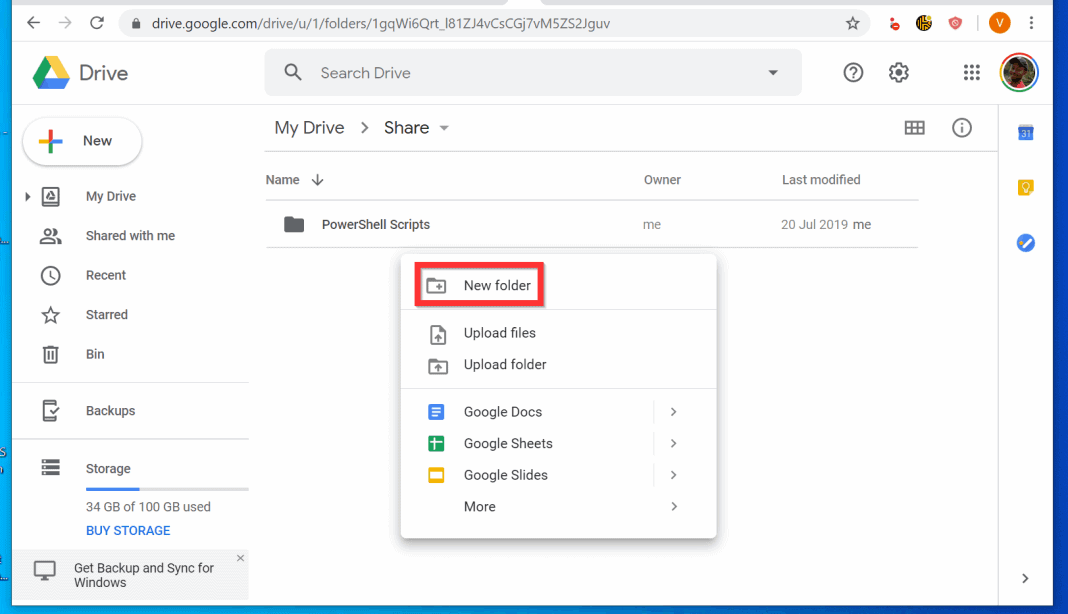Expand the My Drive tree arrow
1068x614 pixels.
point(27,196)
